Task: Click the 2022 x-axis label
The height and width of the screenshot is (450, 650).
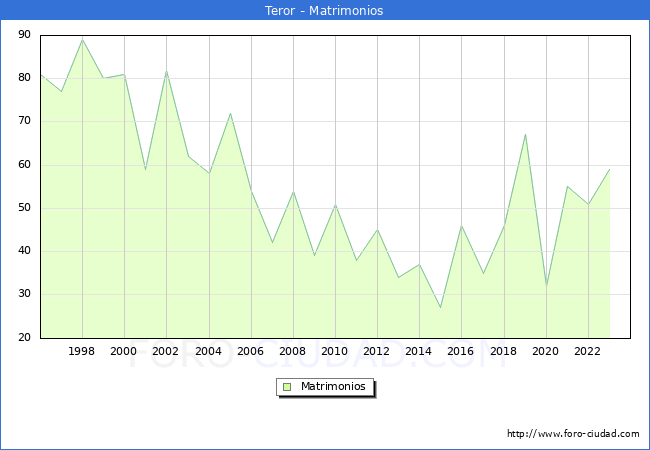Action: coord(587,351)
